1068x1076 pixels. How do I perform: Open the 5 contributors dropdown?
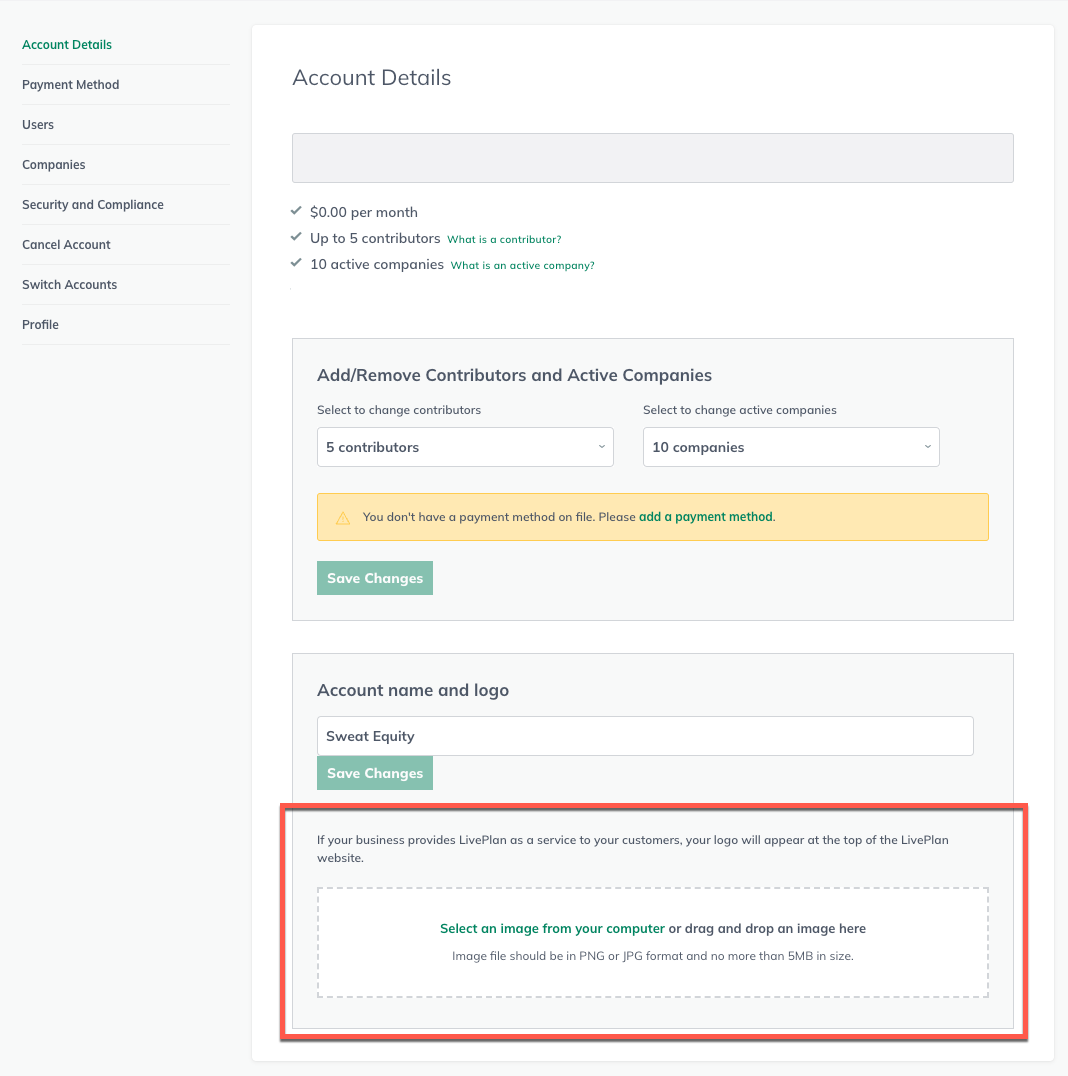click(x=465, y=447)
